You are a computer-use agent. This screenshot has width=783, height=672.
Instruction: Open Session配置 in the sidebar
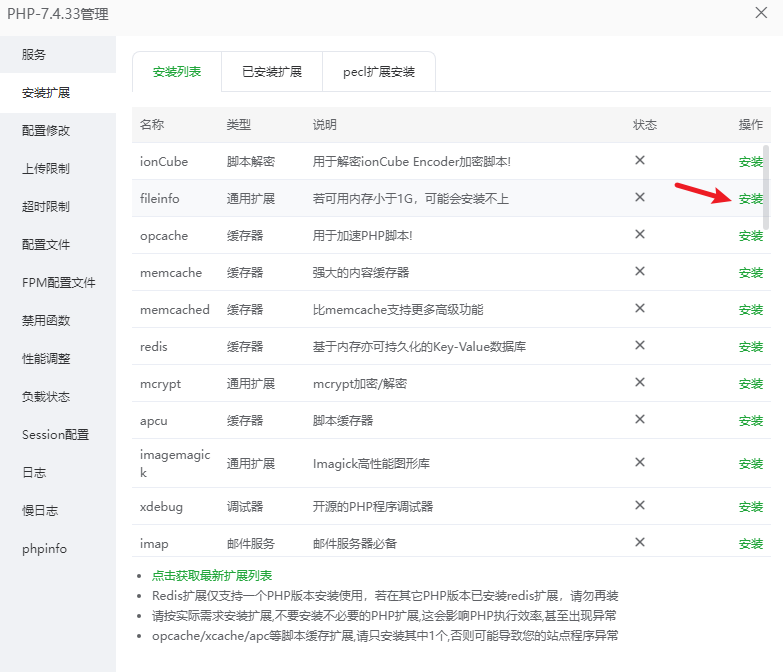pyautogui.click(x=55, y=434)
